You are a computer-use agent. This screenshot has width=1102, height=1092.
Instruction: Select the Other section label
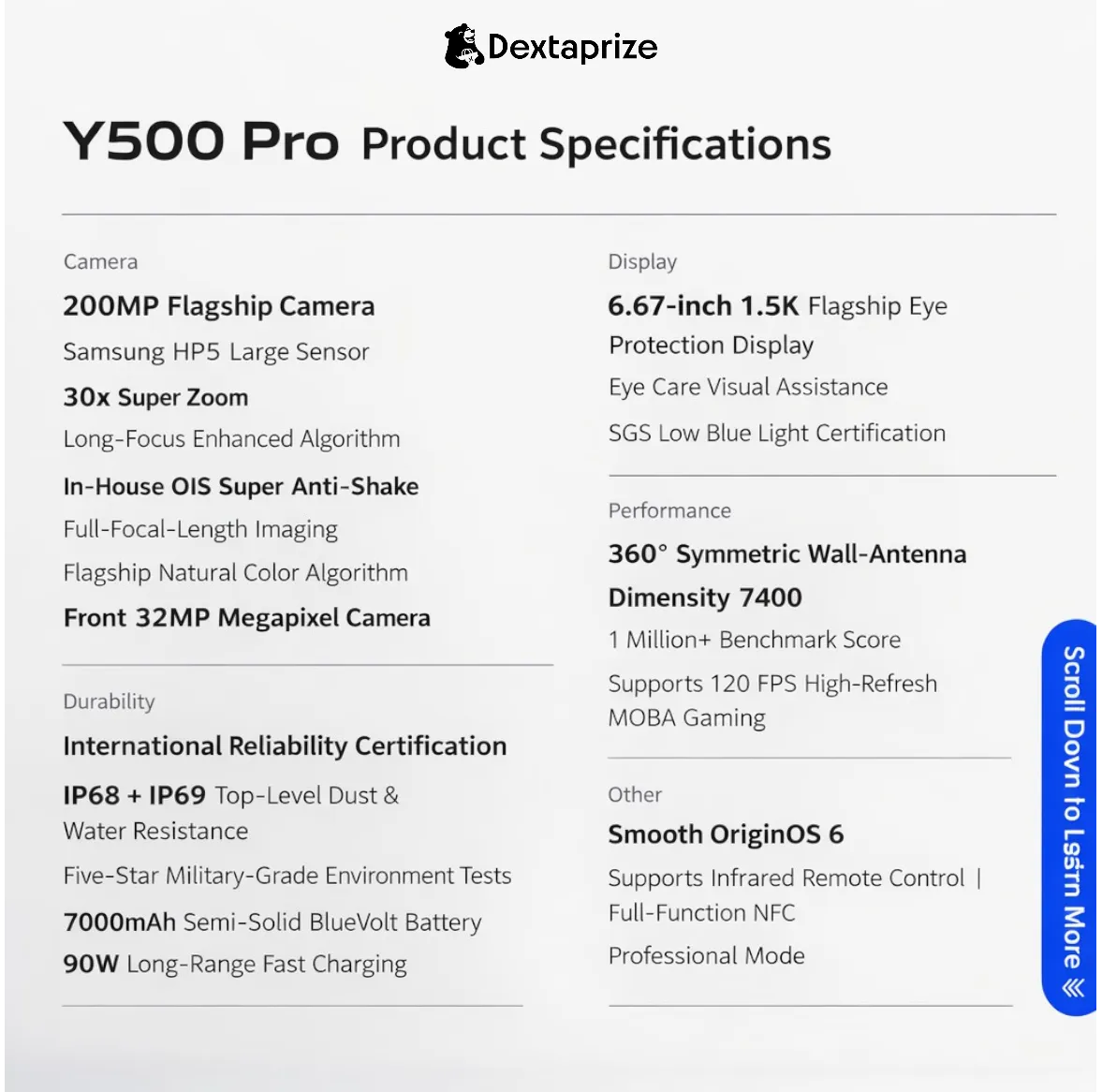[635, 794]
